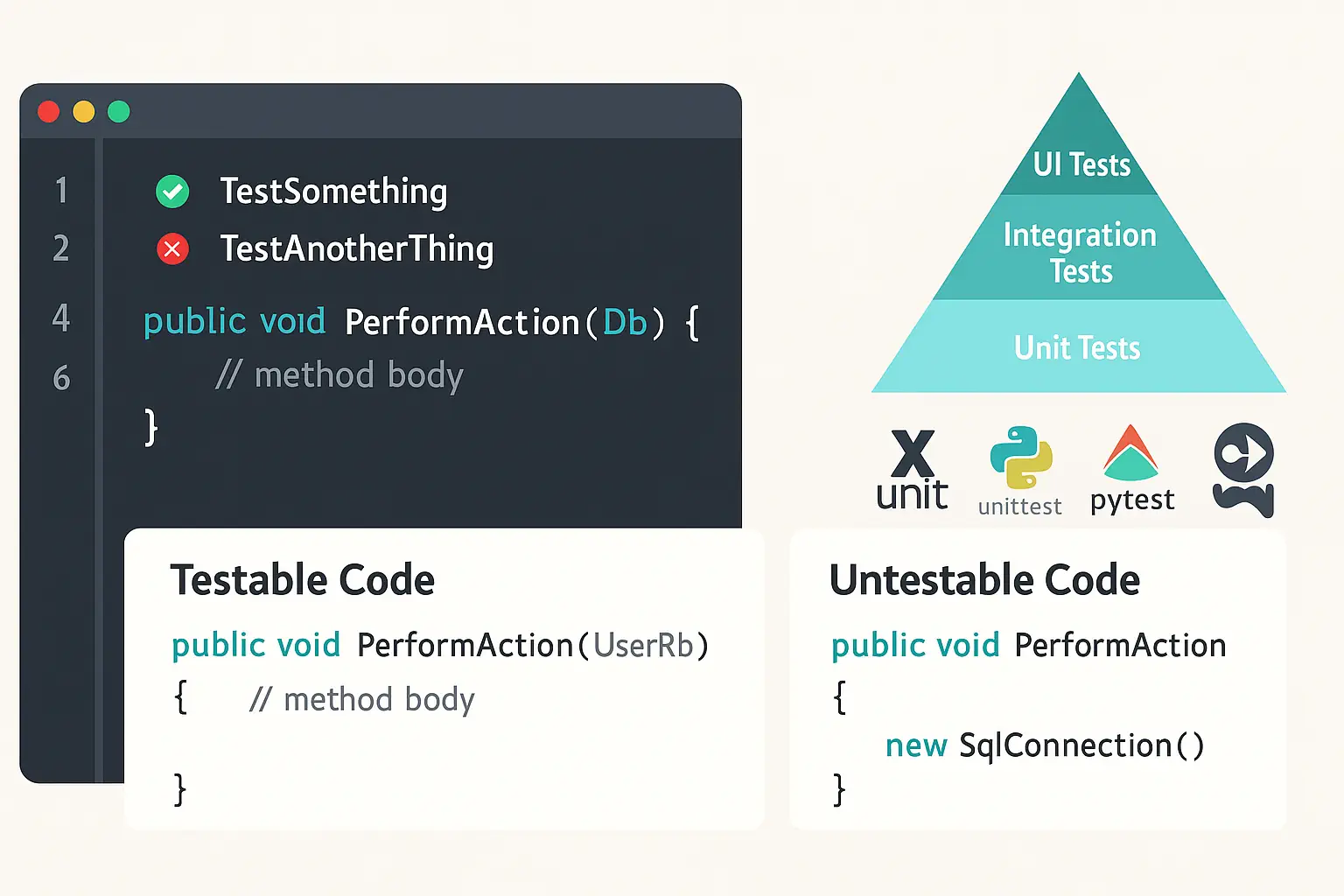Click the green window dot
The image size is (1344, 896).
pyautogui.click(x=119, y=112)
